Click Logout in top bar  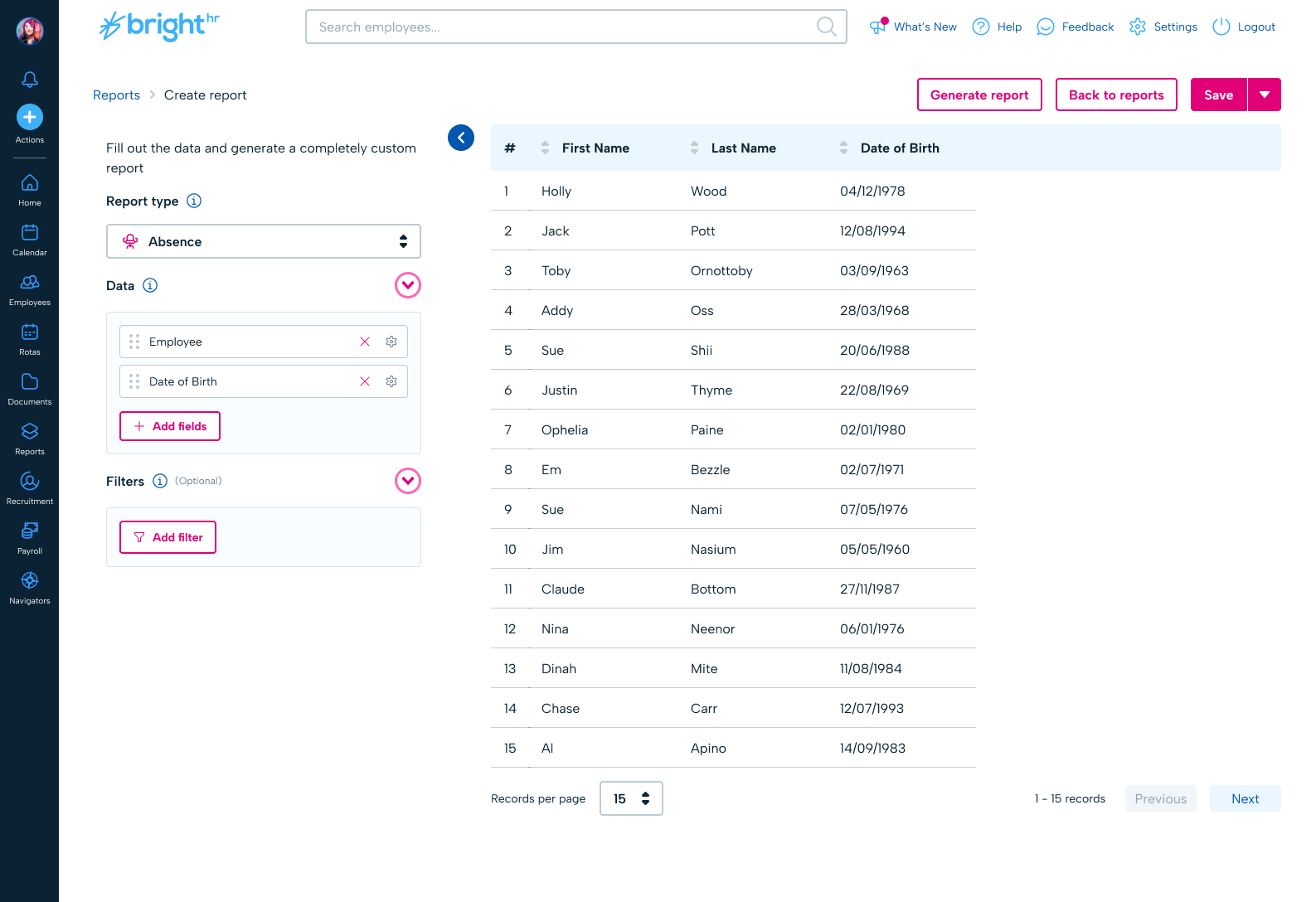click(x=1244, y=27)
